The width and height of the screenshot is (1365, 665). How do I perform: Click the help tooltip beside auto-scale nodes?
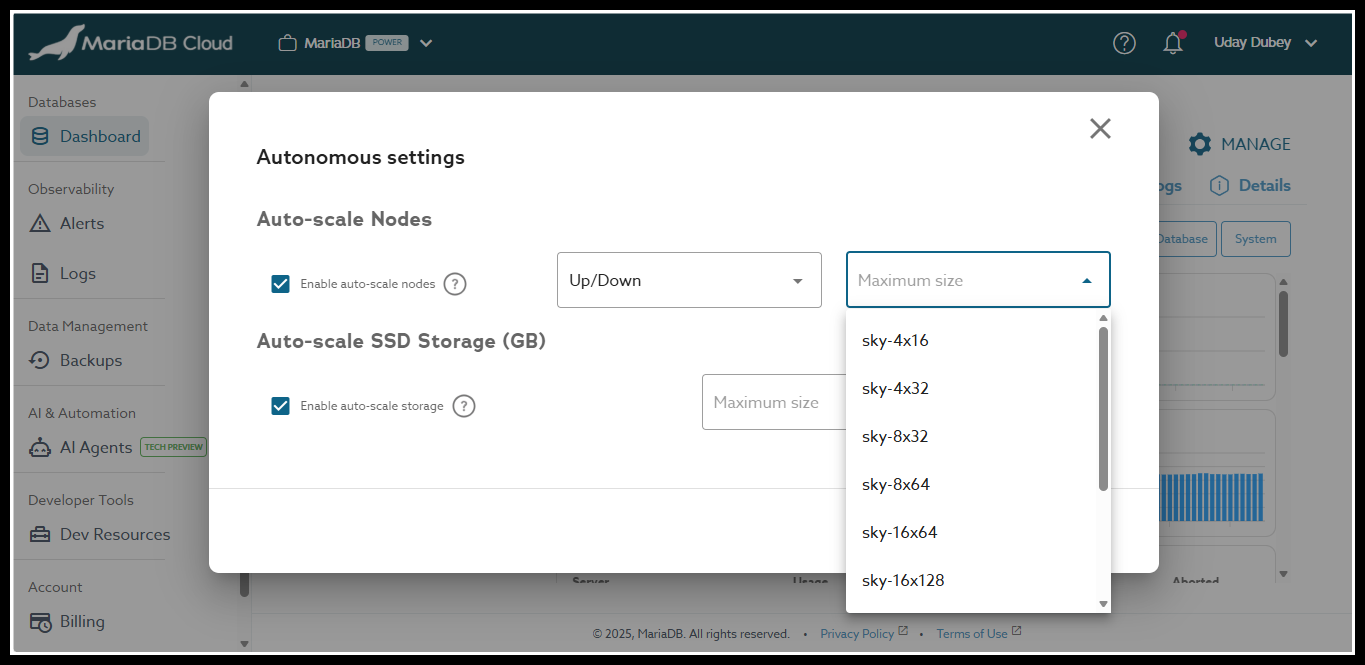pyautogui.click(x=454, y=283)
